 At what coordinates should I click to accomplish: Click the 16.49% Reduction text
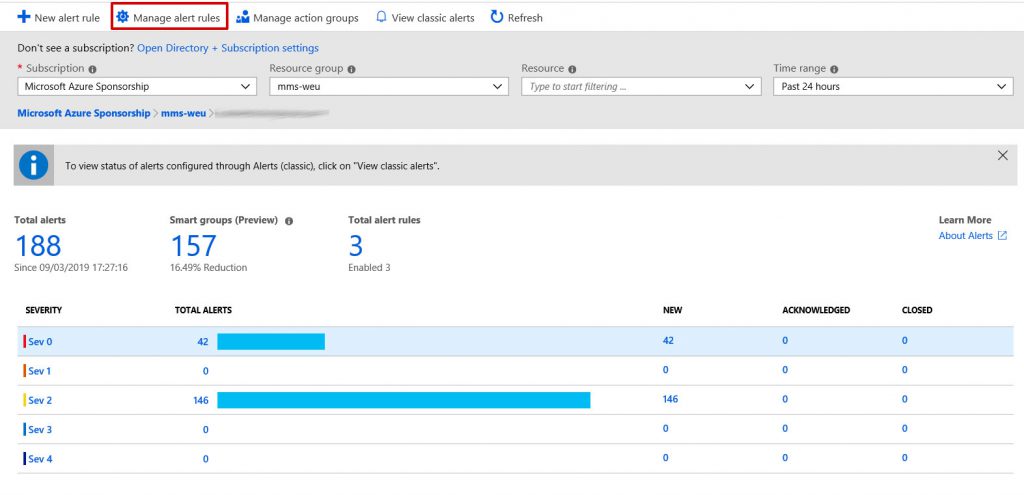coord(209,268)
